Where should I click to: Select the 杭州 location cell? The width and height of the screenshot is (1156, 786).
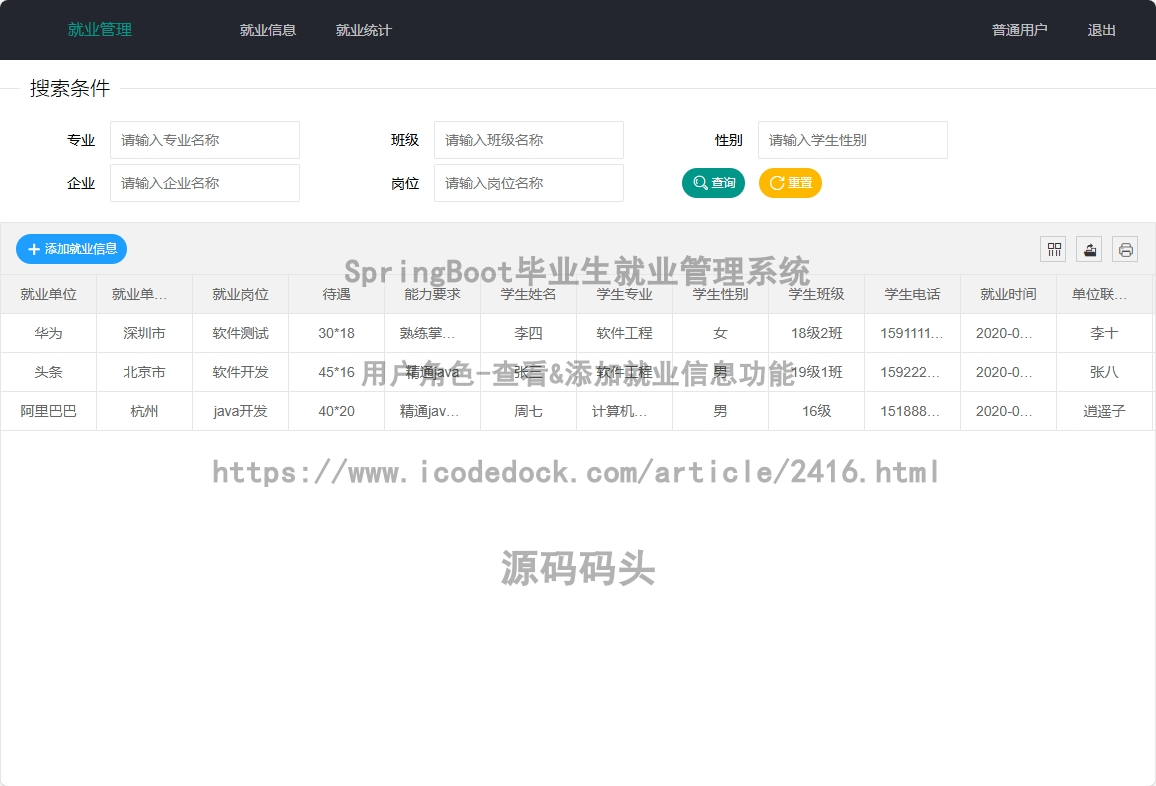click(x=144, y=411)
